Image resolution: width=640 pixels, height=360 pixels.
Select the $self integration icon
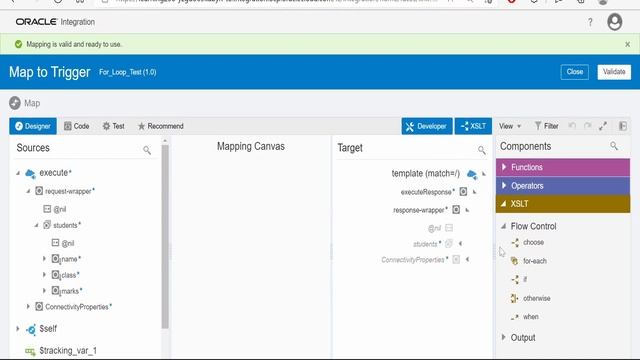tap(31, 329)
